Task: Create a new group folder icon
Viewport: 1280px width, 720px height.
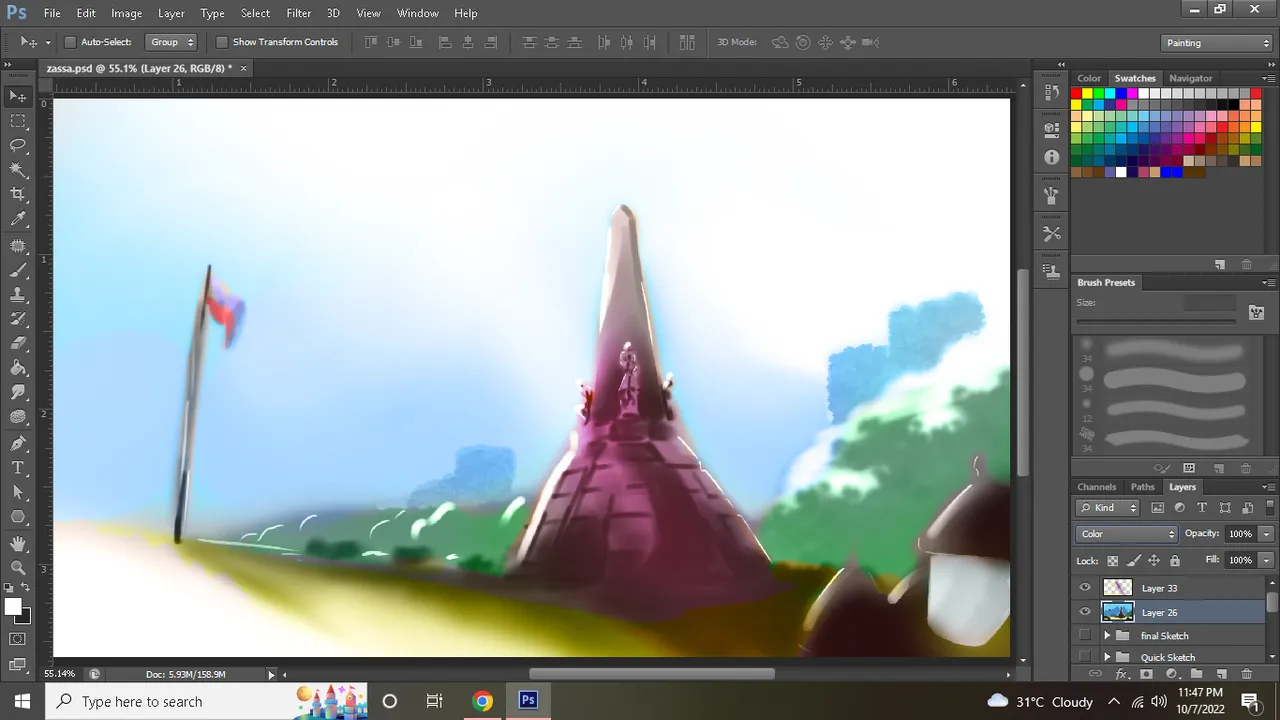Action: [1195, 674]
